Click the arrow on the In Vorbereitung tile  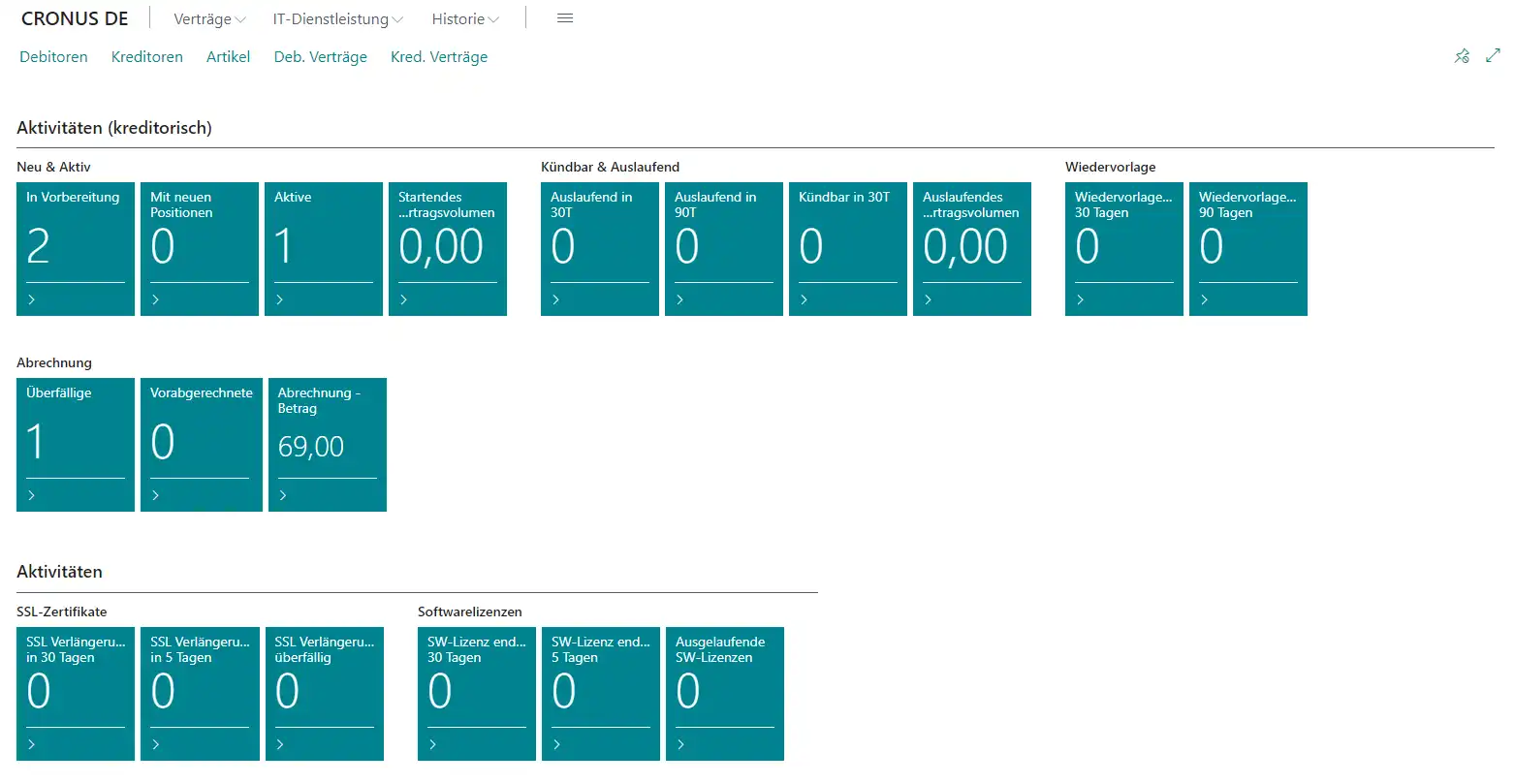click(x=32, y=299)
